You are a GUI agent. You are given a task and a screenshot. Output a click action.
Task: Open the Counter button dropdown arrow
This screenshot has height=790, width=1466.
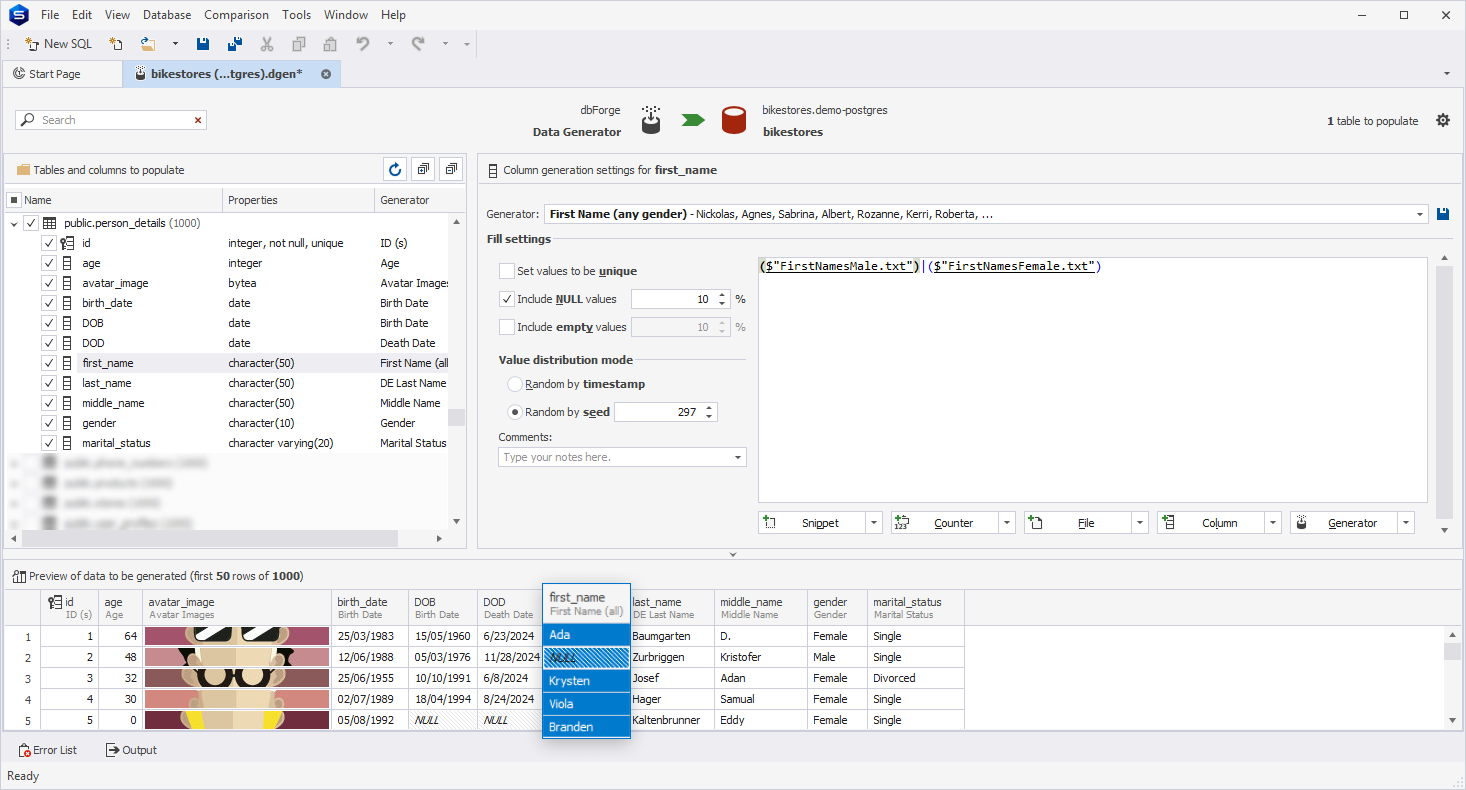(1006, 523)
